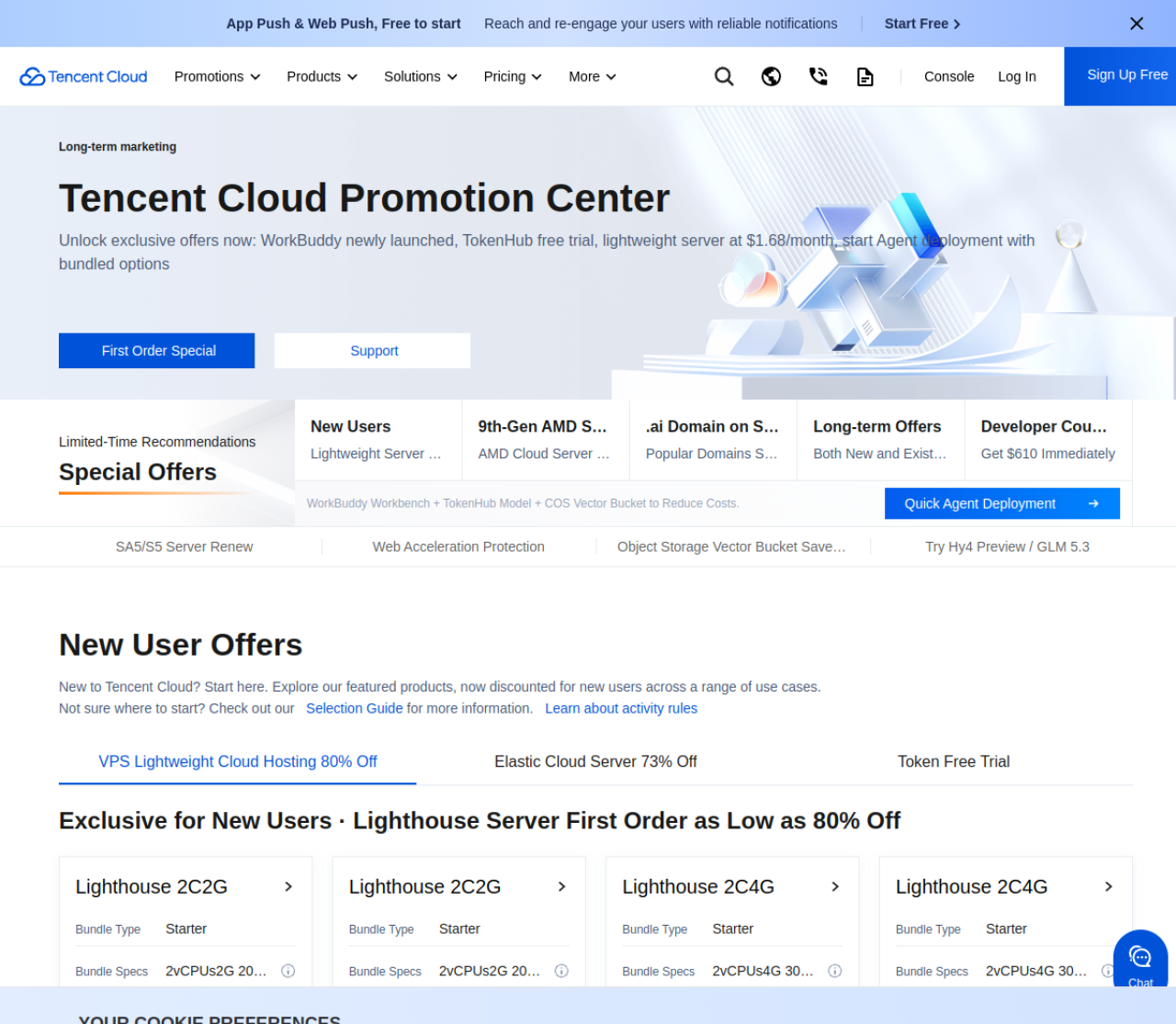The width and height of the screenshot is (1176, 1024).
Task: Switch to Elastic Cloud Server 73% Off tab
Action: (595, 761)
